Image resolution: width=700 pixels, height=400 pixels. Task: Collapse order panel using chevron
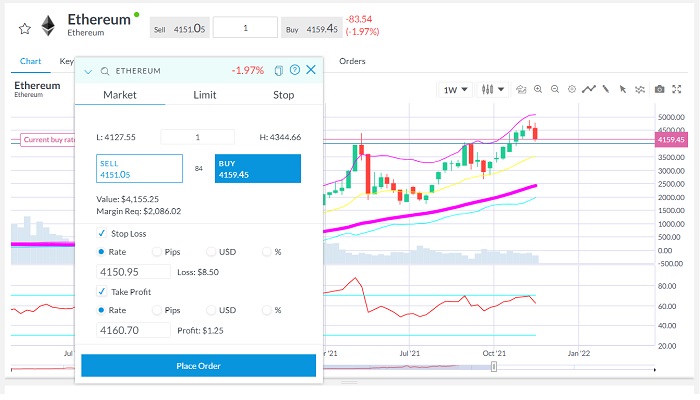(88, 71)
